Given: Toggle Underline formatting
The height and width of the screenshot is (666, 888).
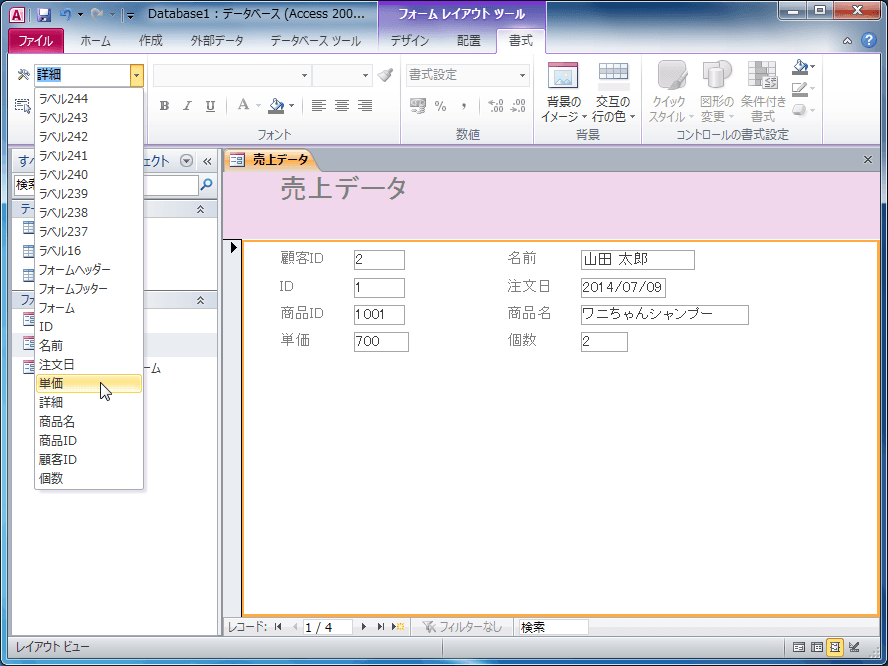Looking at the screenshot, I should pyautogui.click(x=210, y=105).
